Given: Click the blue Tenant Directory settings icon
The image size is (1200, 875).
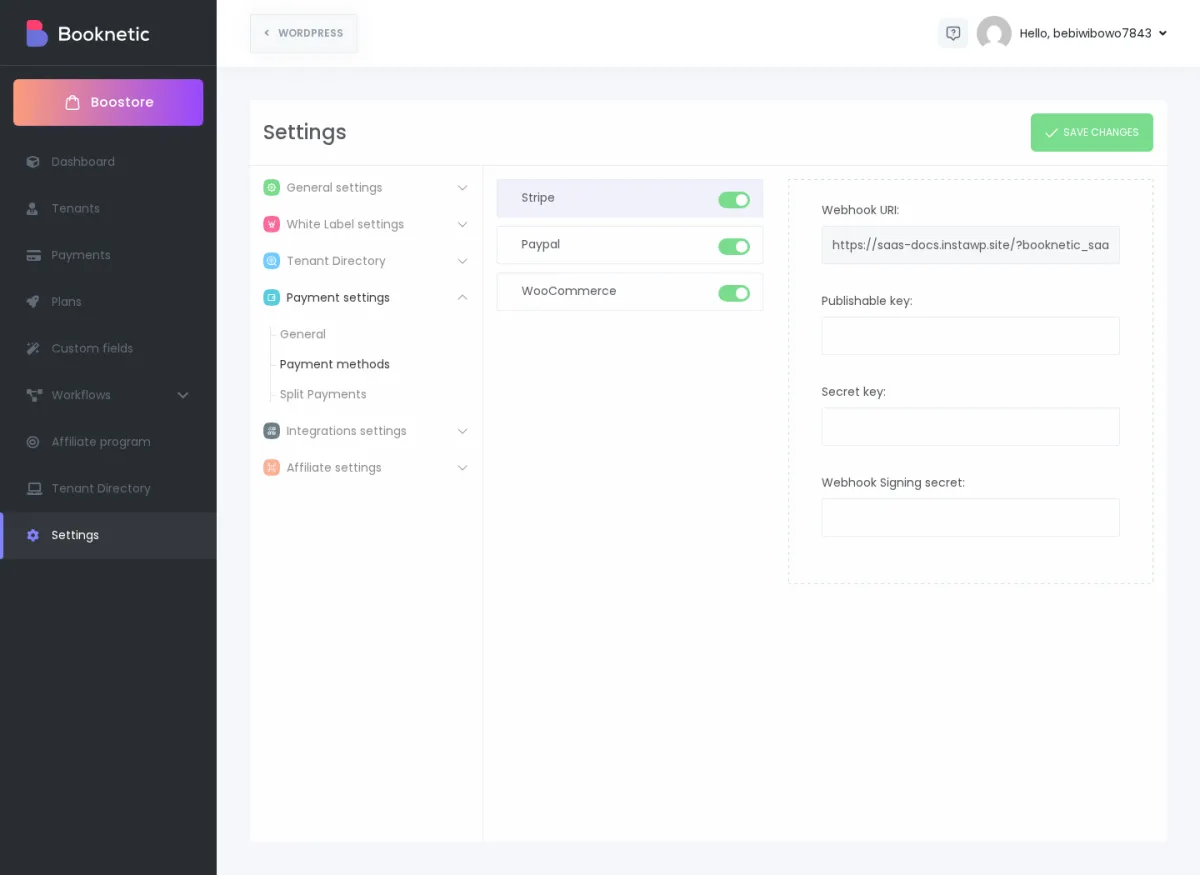Looking at the screenshot, I should pyautogui.click(x=271, y=261).
